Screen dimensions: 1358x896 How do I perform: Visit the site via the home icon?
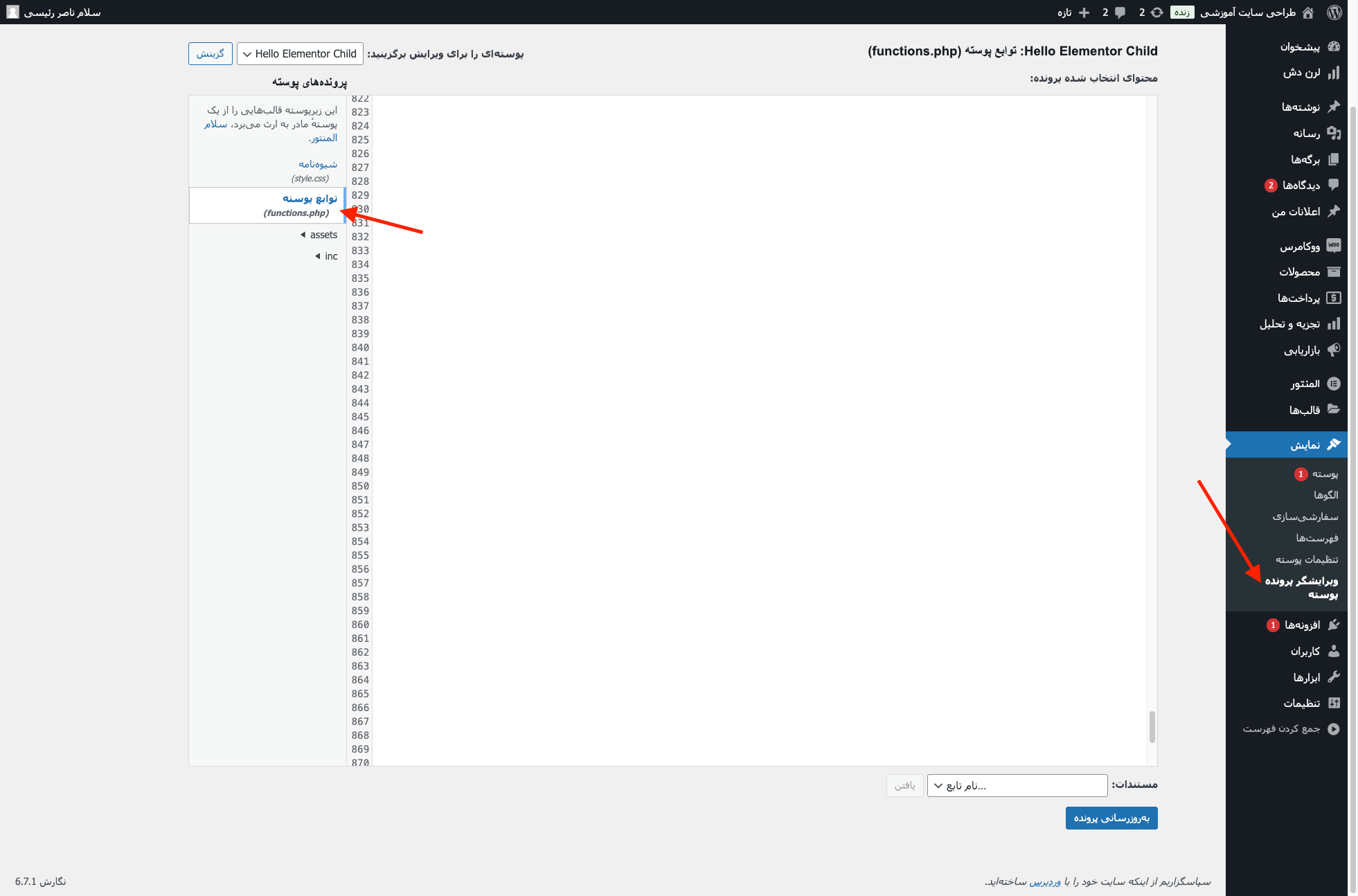tap(1309, 12)
